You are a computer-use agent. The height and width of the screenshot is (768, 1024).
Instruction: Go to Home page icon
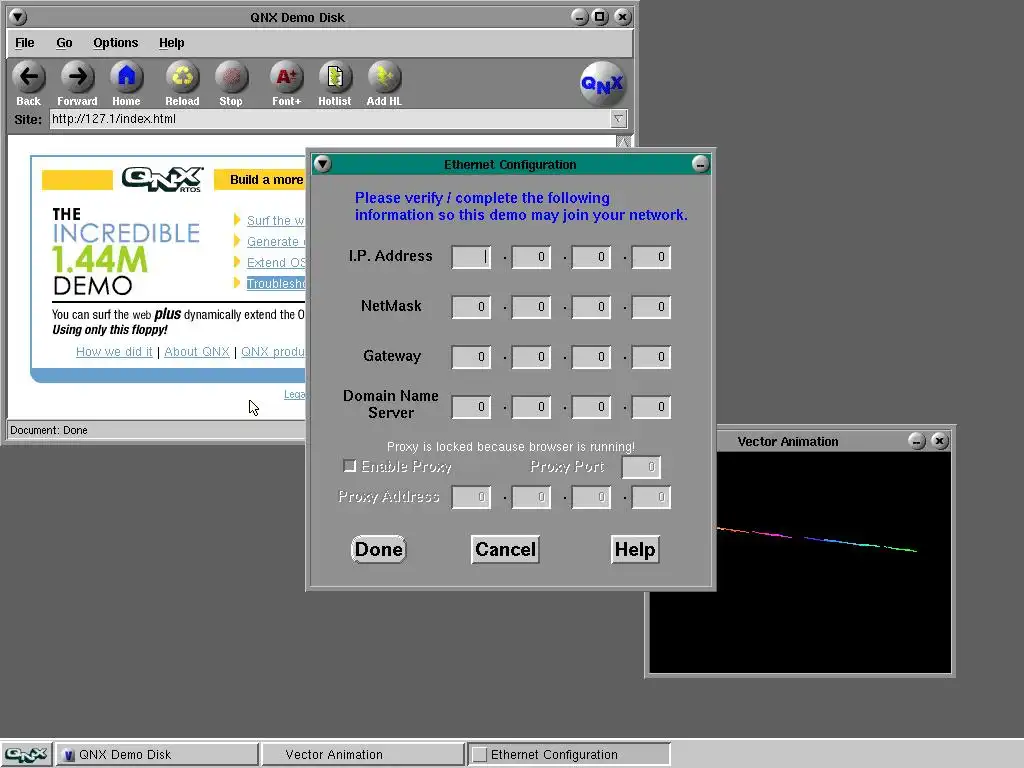126,78
